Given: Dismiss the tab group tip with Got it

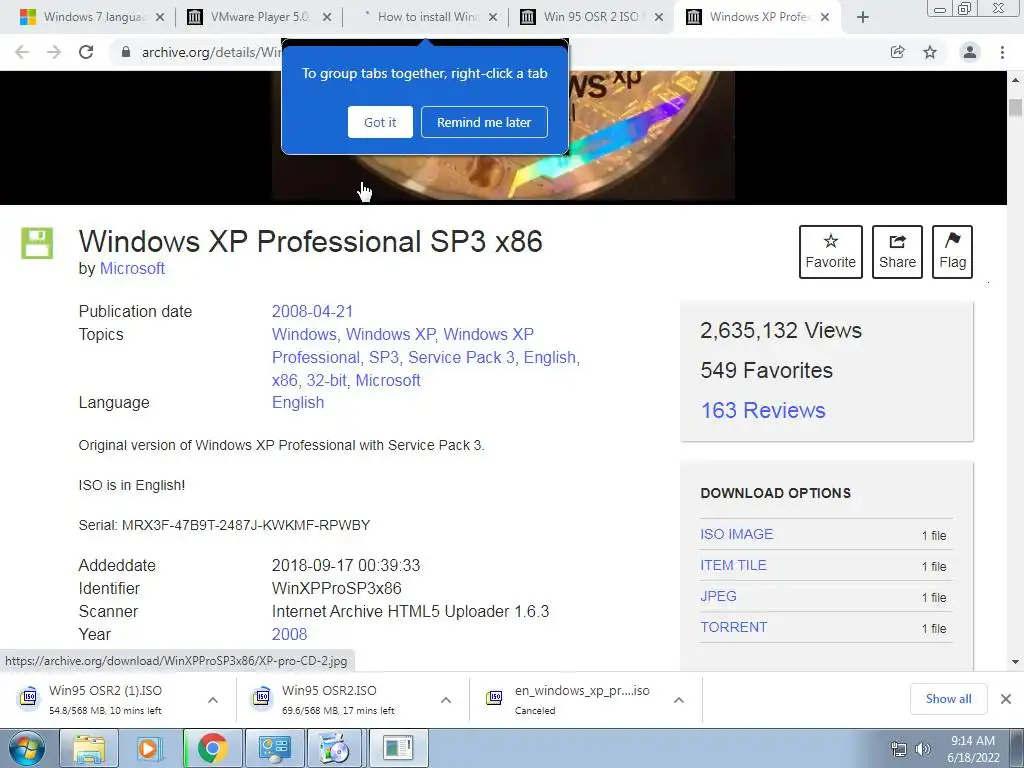Looking at the screenshot, I should tap(380, 122).
